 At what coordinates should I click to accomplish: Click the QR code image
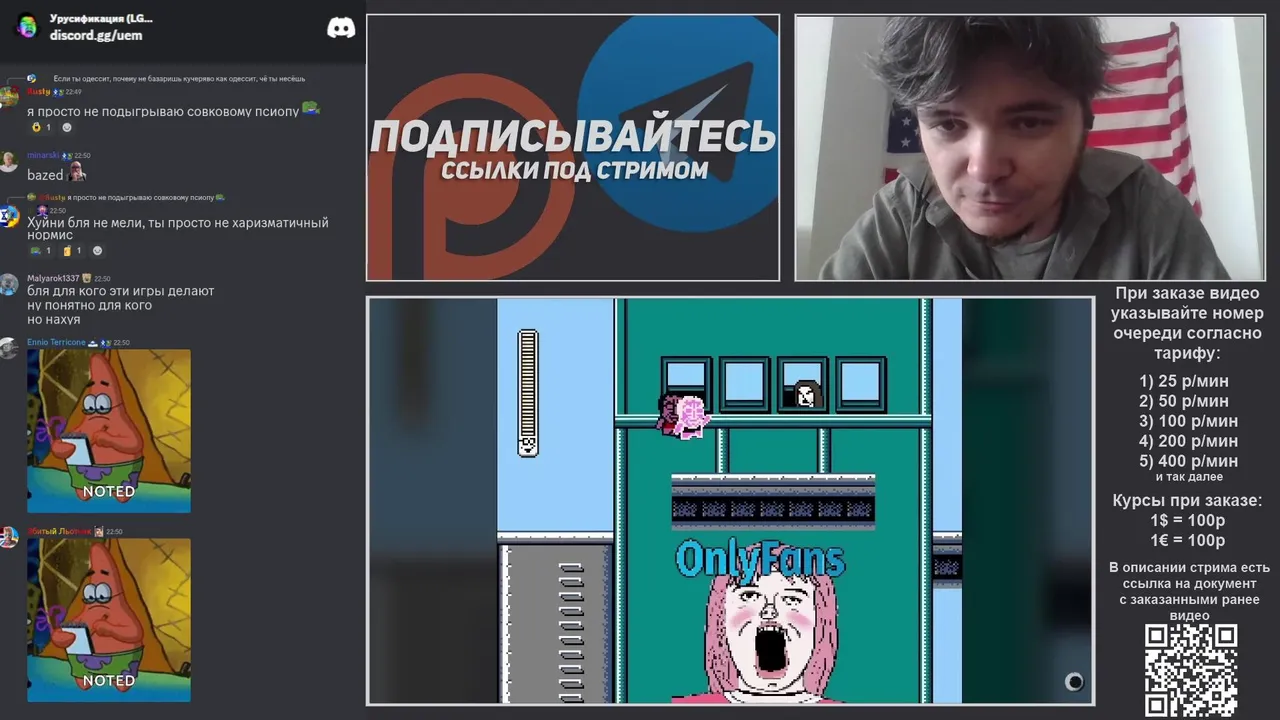pos(1191,669)
